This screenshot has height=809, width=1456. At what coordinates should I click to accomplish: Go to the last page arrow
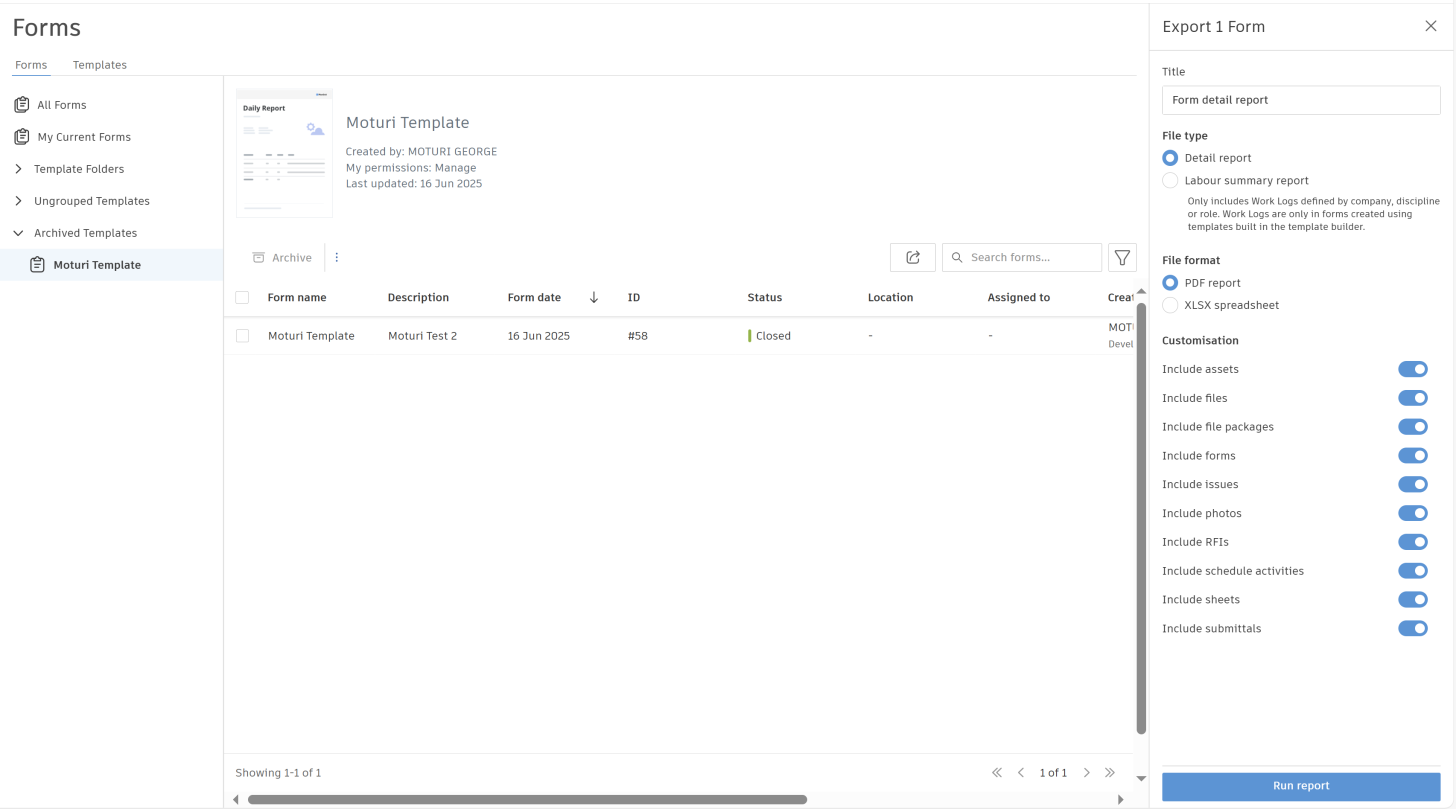(x=1110, y=772)
